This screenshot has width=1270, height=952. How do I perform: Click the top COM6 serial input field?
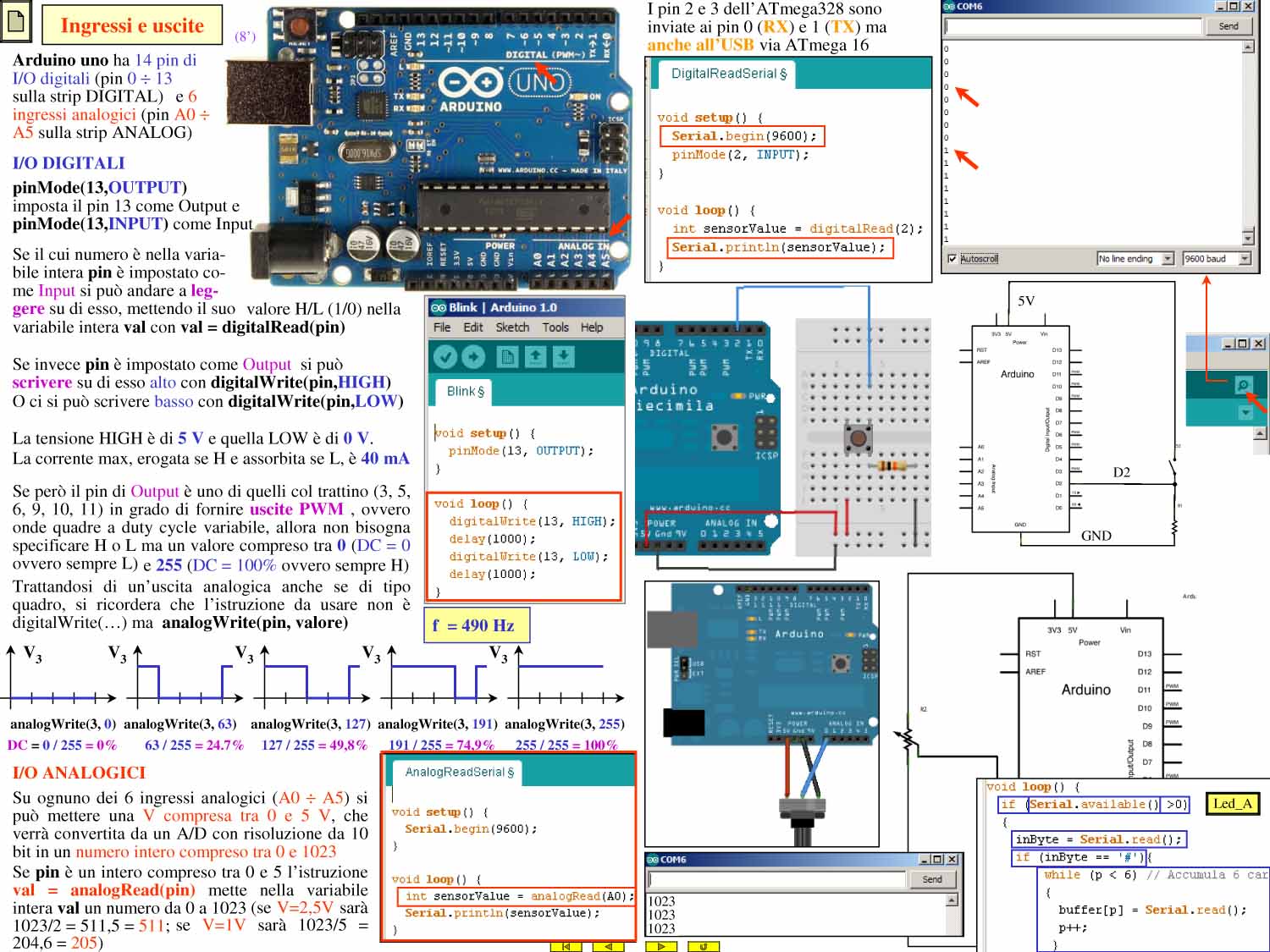(x=1074, y=26)
